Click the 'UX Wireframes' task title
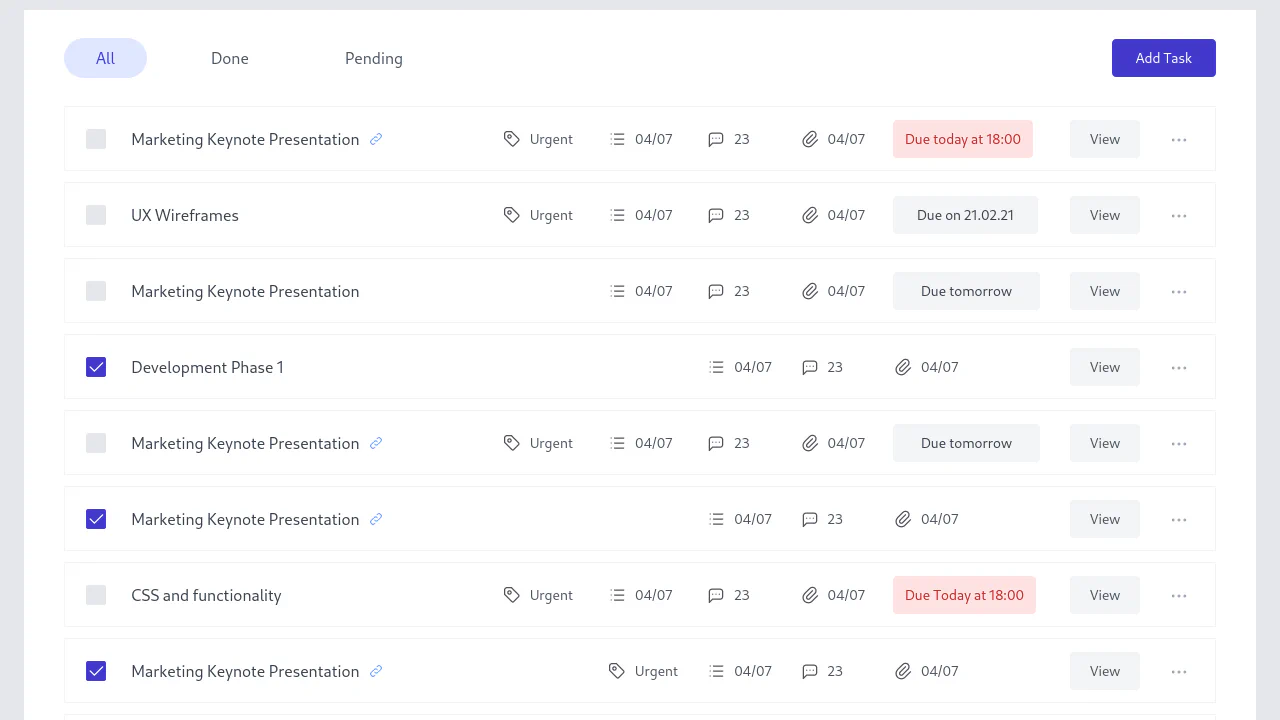The height and width of the screenshot is (720, 1280). tap(185, 215)
